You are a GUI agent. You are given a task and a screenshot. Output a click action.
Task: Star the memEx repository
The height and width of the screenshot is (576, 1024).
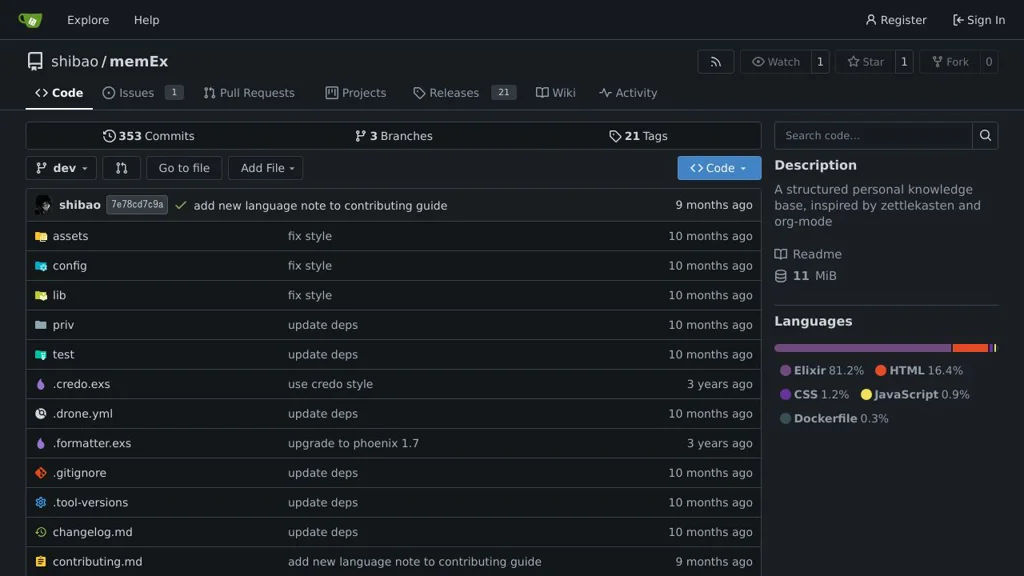tap(865, 62)
